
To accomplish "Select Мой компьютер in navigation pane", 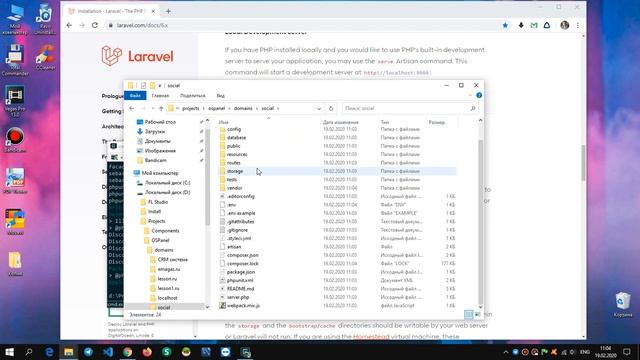I will coord(160,173).
